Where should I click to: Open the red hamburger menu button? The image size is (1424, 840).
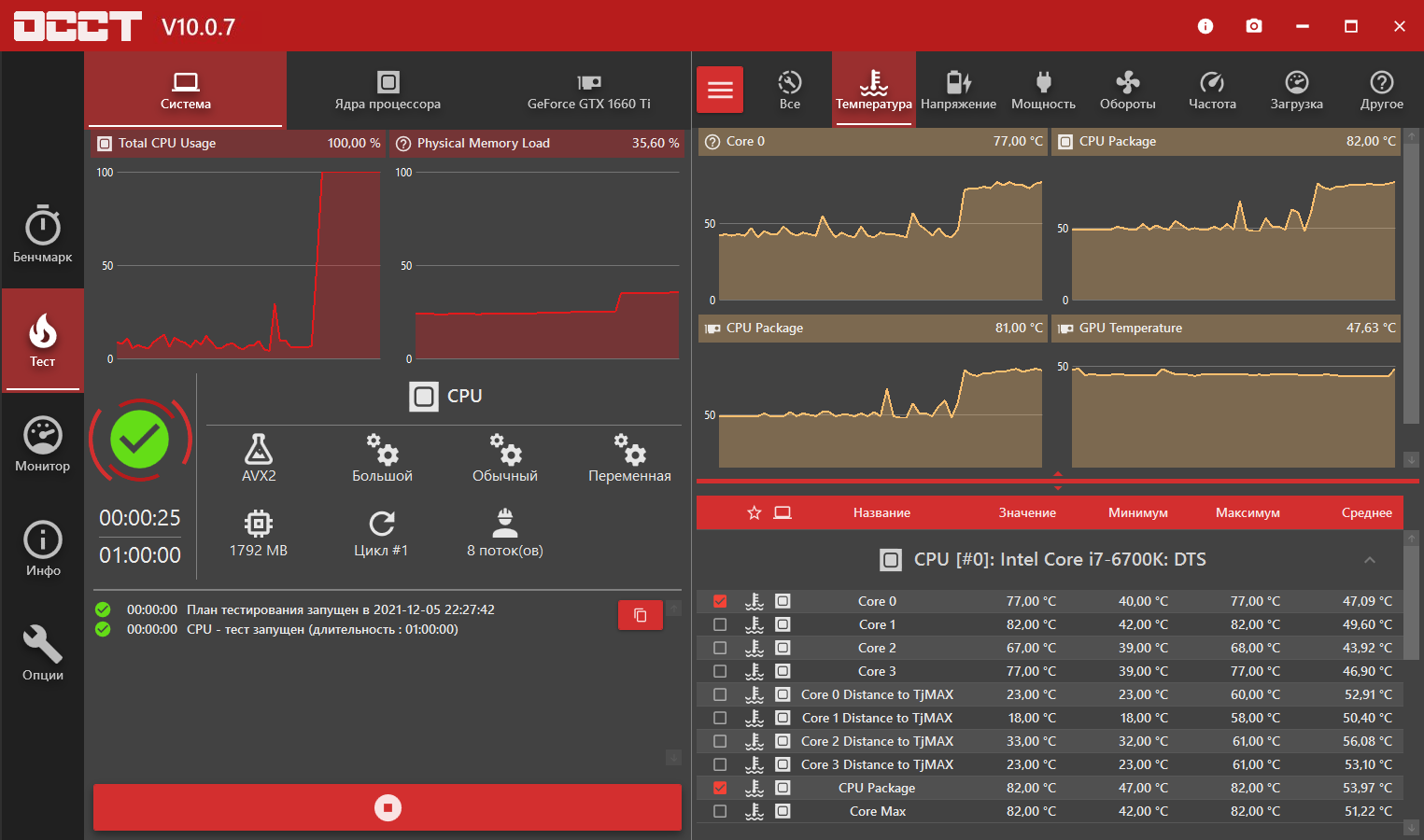coord(720,90)
